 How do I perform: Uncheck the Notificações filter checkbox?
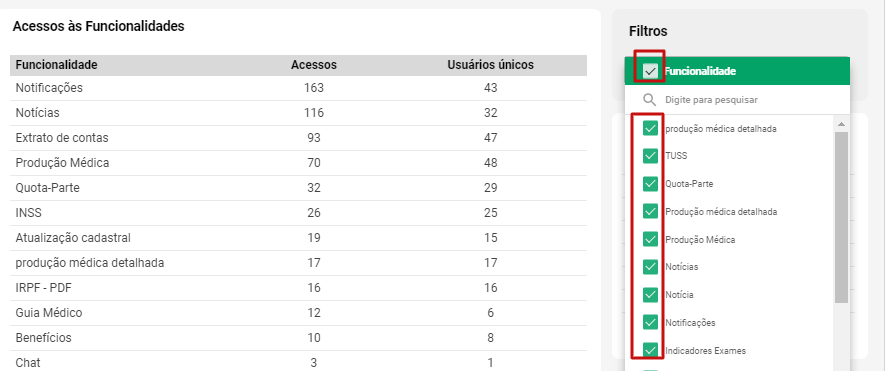tap(651, 322)
